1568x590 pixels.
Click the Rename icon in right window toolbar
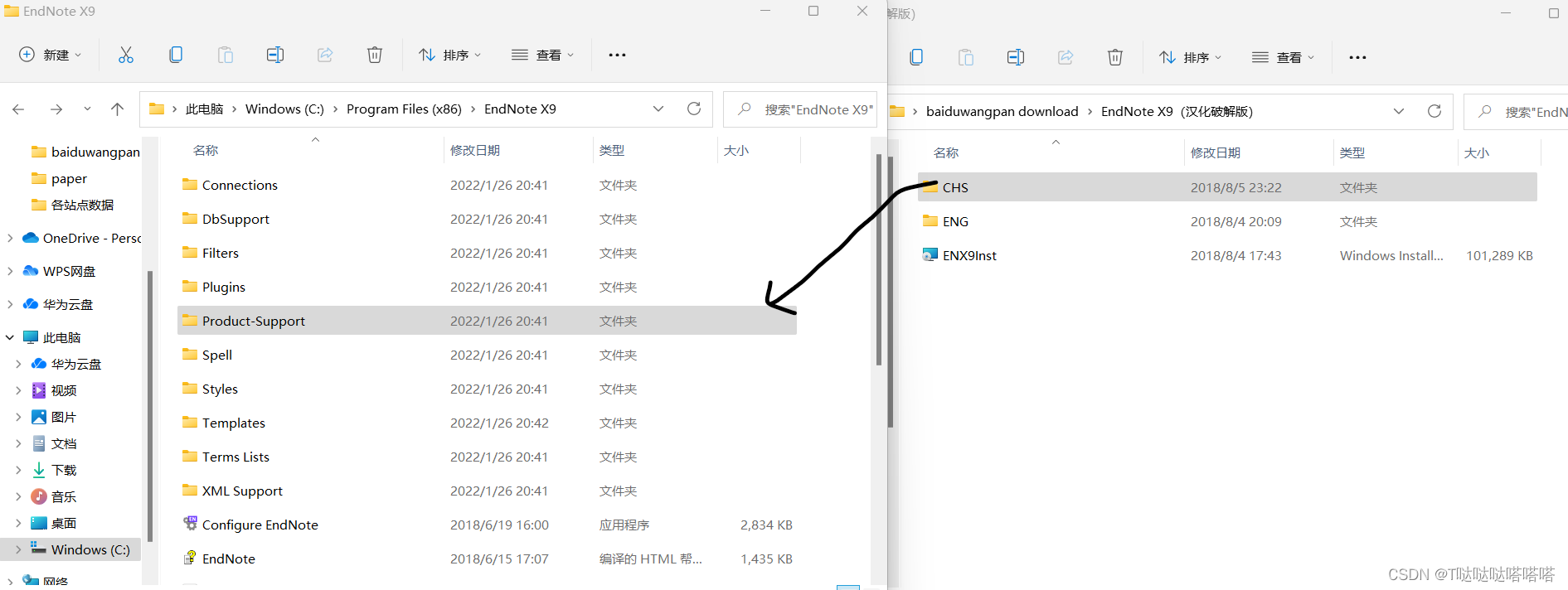click(x=1016, y=57)
